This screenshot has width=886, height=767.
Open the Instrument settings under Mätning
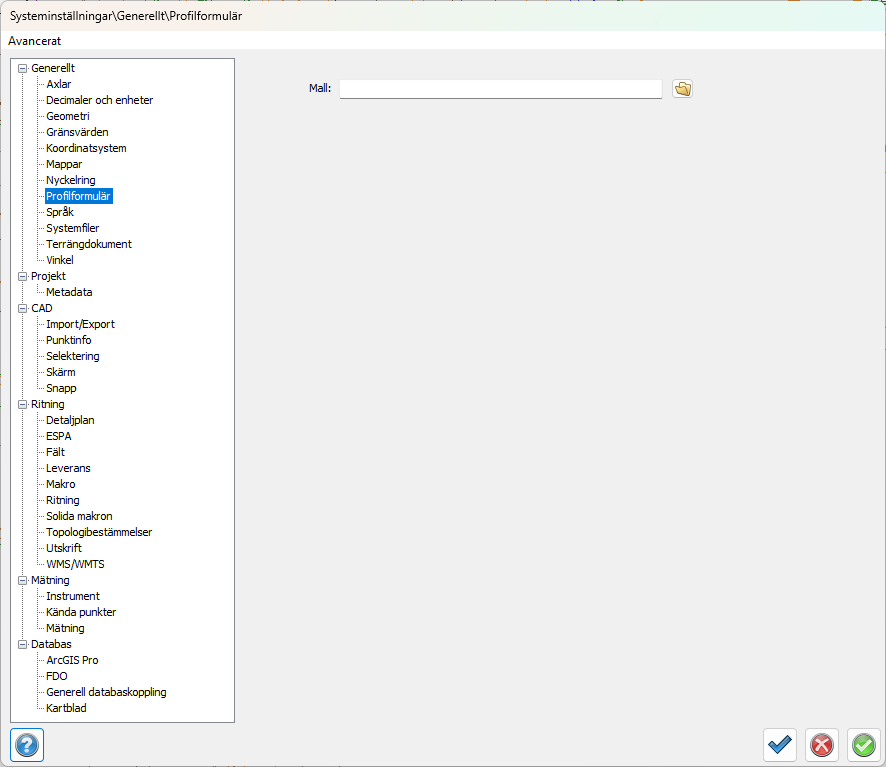point(73,596)
